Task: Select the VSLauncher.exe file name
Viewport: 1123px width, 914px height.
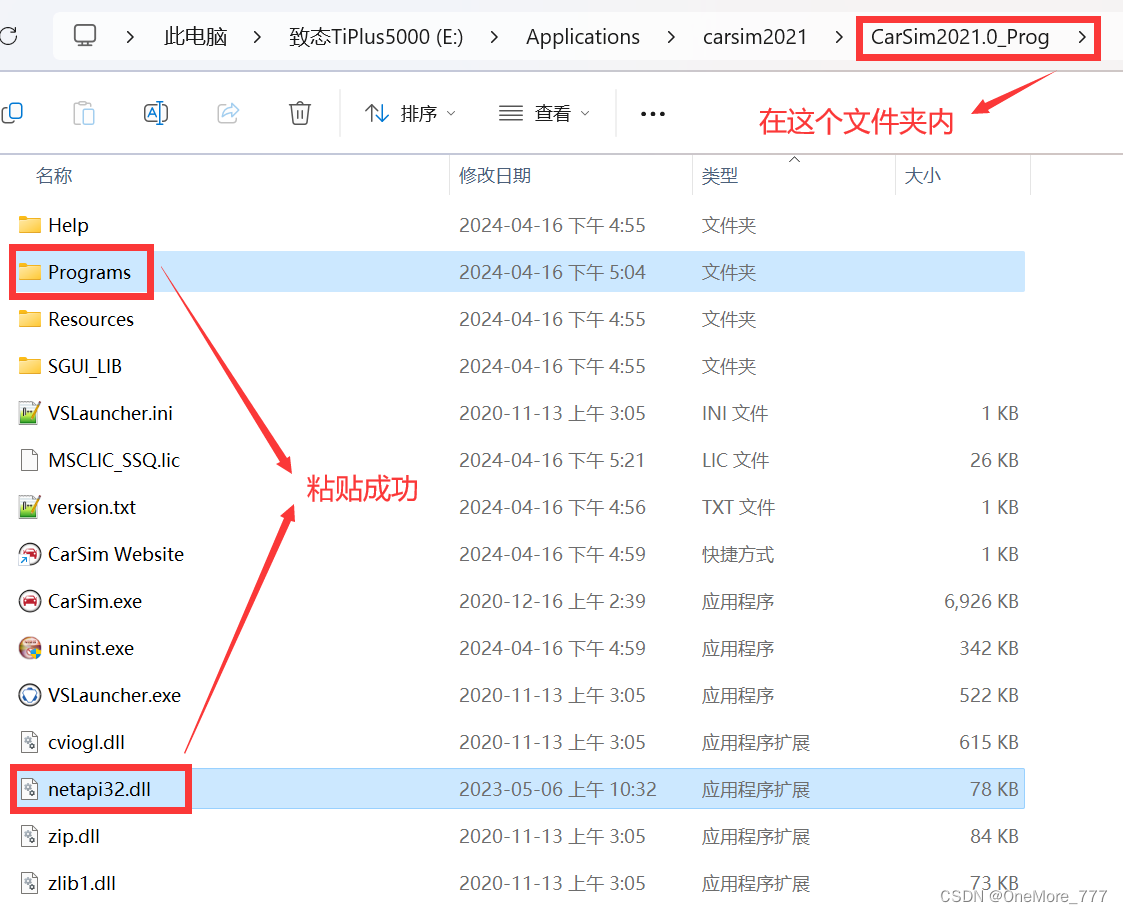Action: (x=115, y=696)
